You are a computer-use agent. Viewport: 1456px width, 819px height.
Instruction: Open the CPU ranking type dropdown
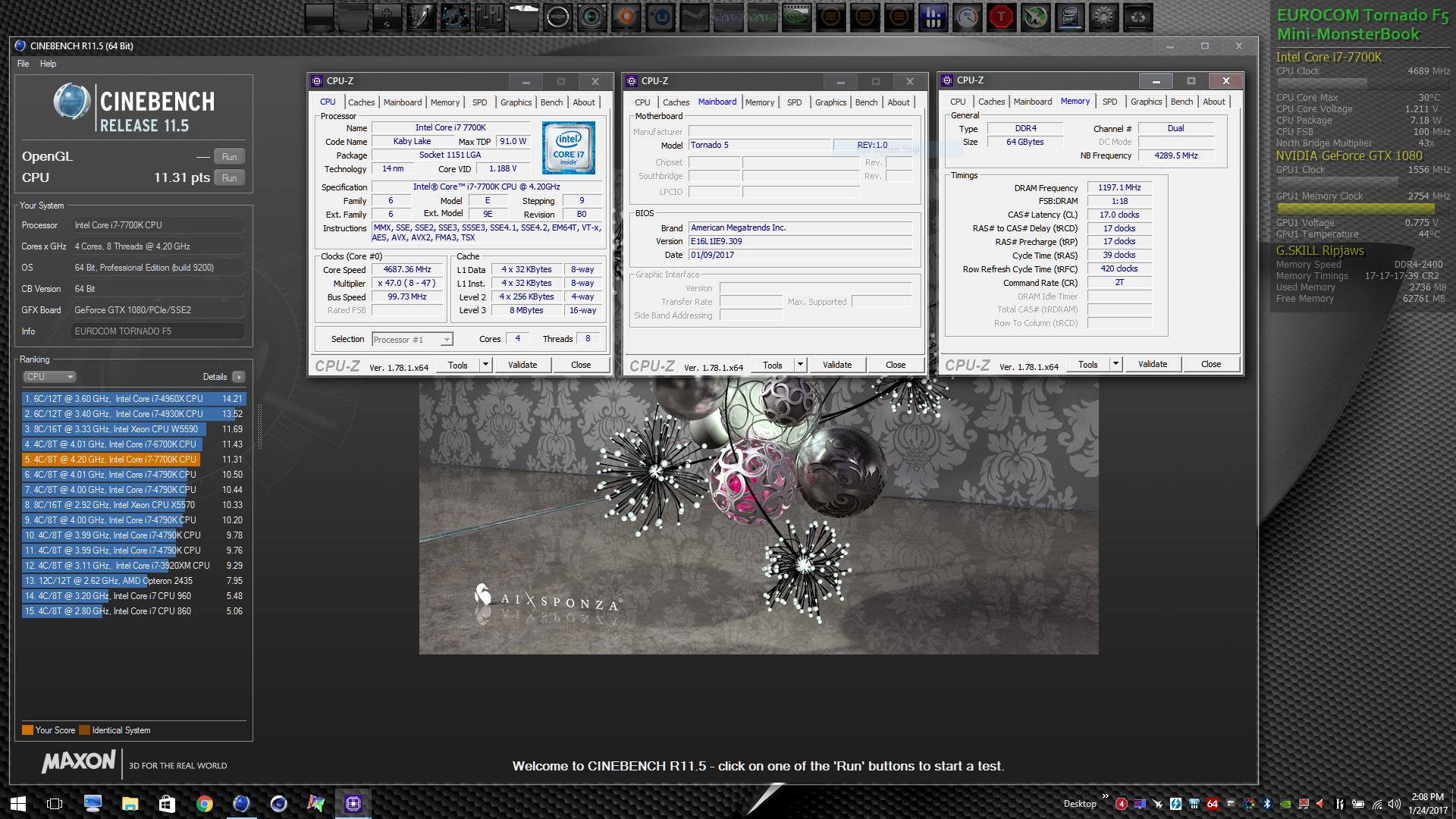coord(49,377)
